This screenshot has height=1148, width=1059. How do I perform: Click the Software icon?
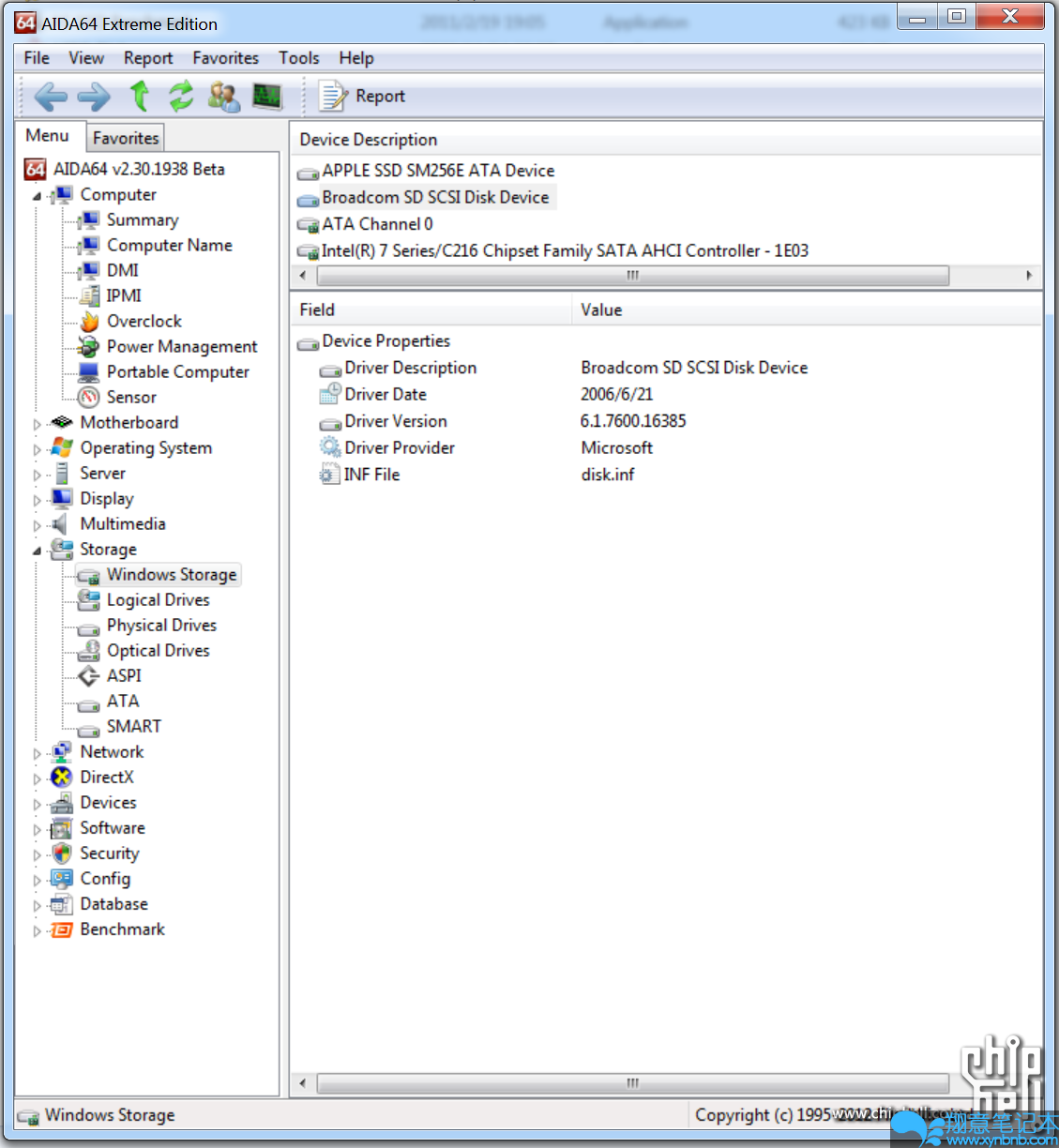coord(62,828)
